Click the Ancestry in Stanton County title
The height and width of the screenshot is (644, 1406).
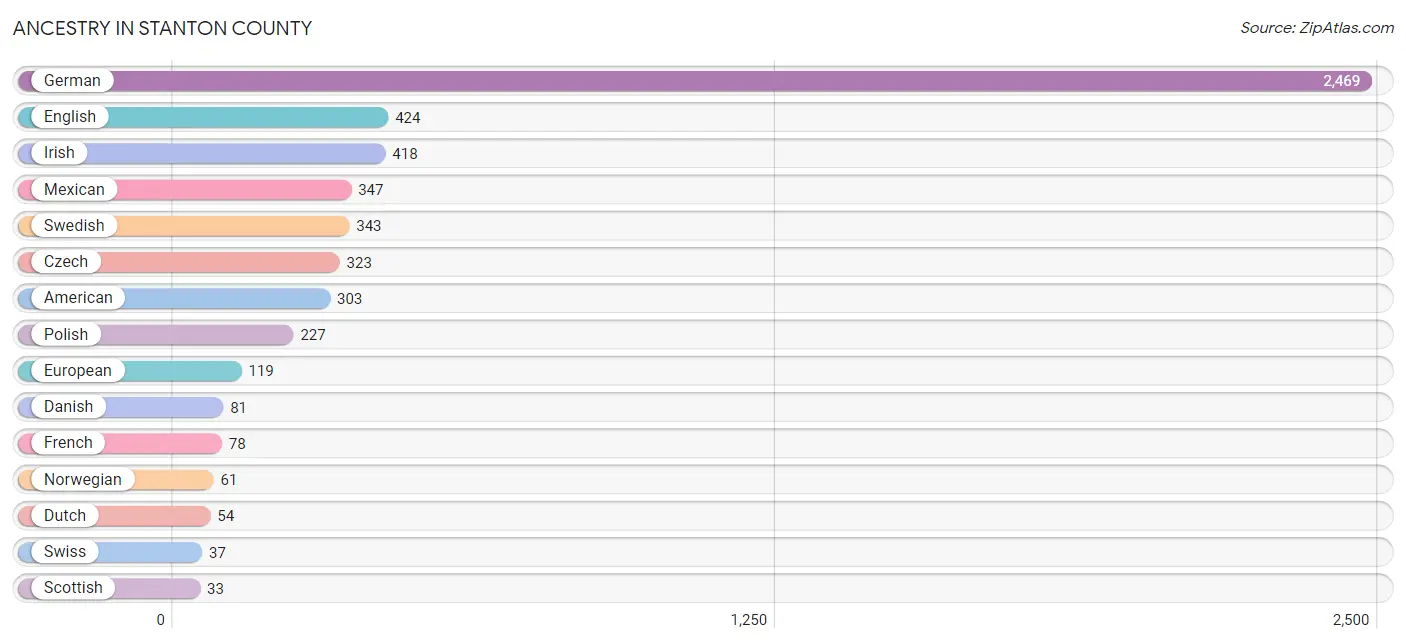[162, 28]
